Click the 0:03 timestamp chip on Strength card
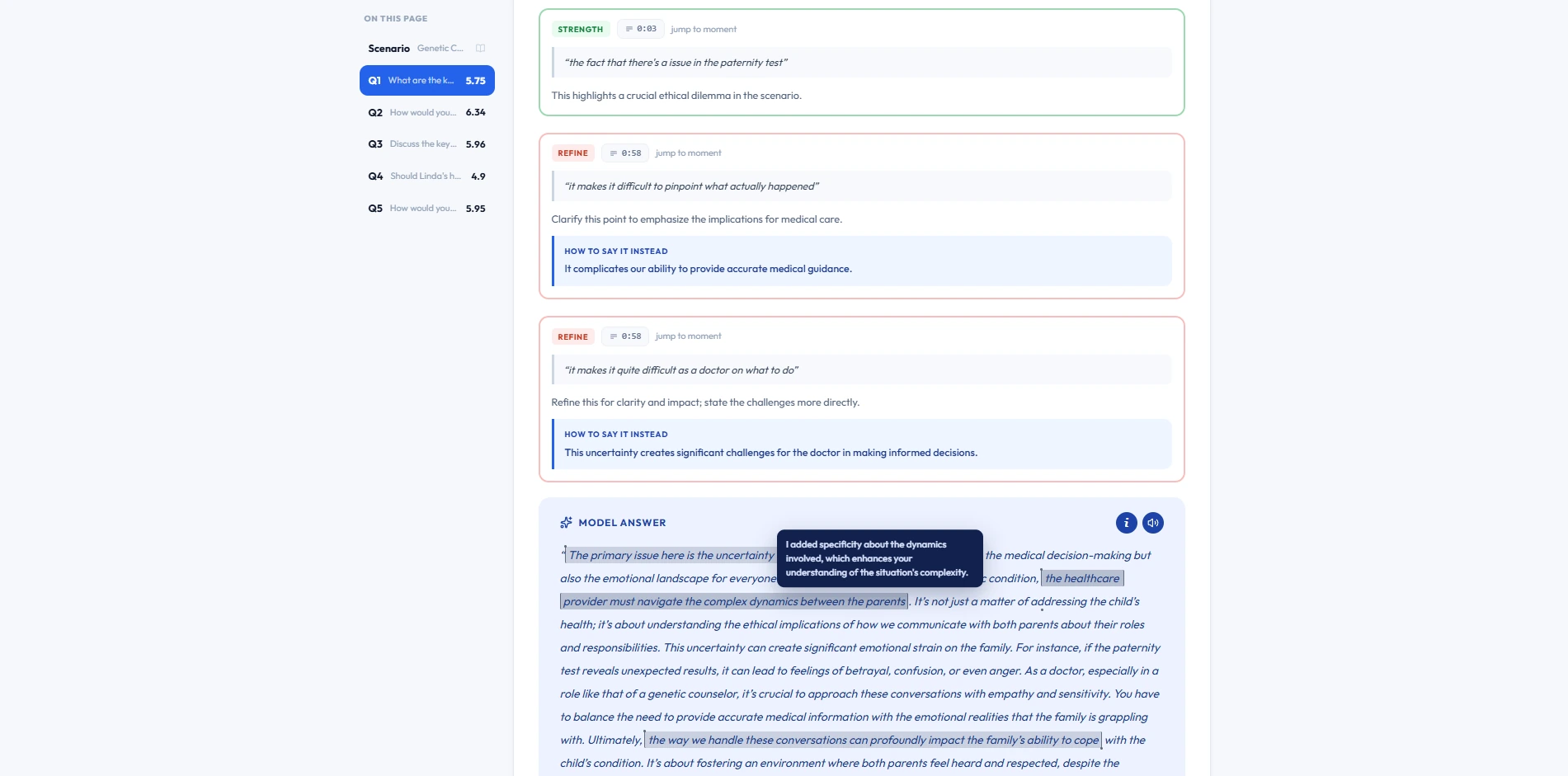 [641, 29]
